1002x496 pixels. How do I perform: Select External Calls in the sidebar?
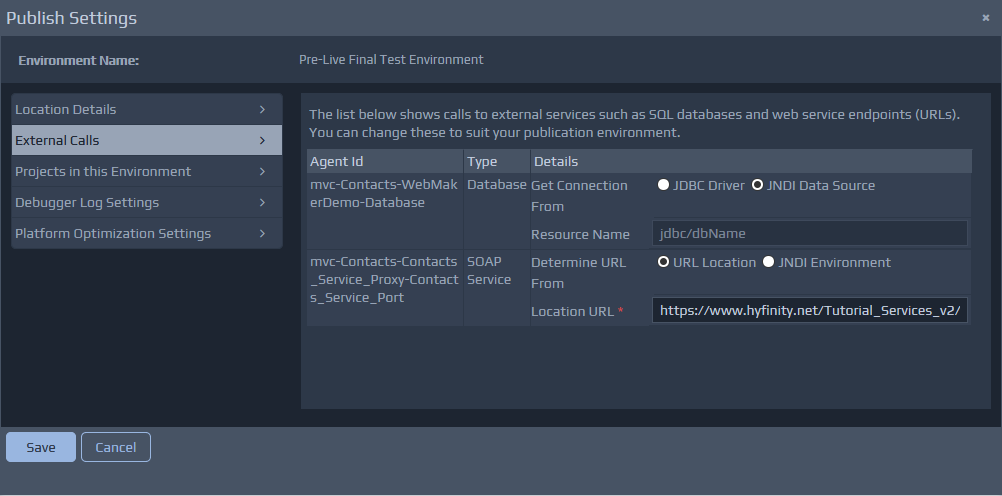(x=57, y=140)
